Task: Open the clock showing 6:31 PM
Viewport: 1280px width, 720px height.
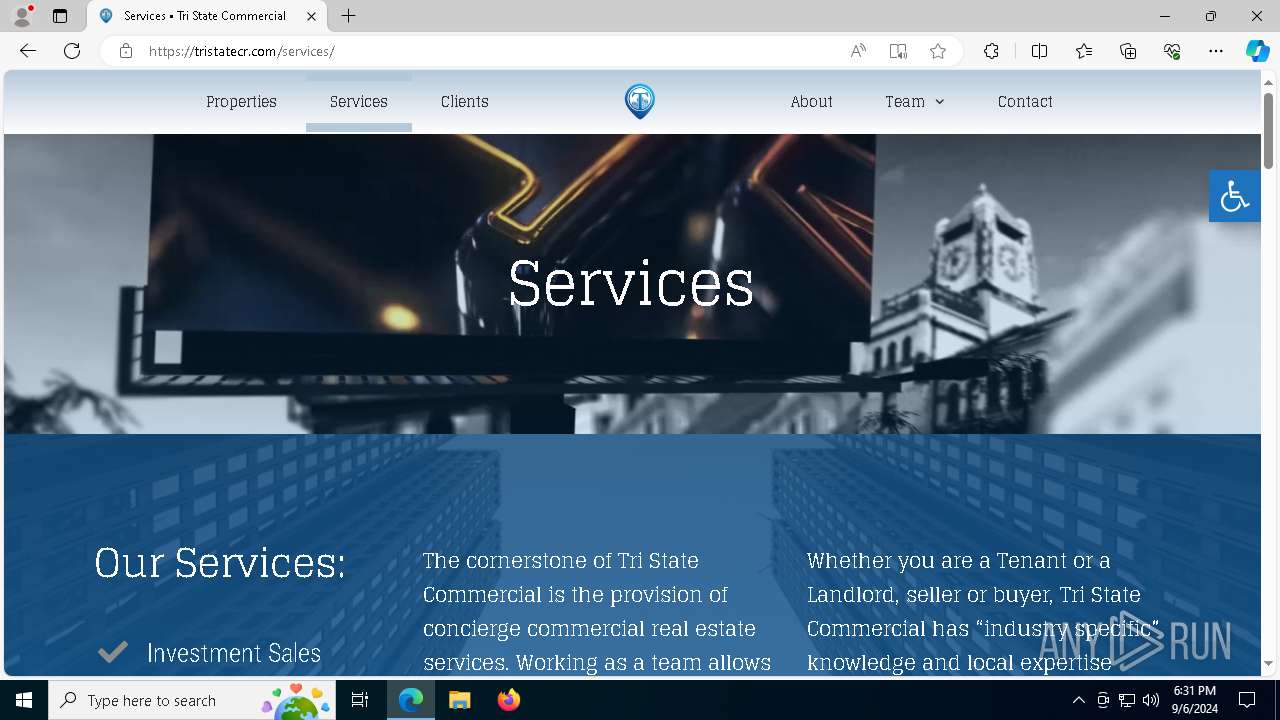Action: pos(1195,700)
